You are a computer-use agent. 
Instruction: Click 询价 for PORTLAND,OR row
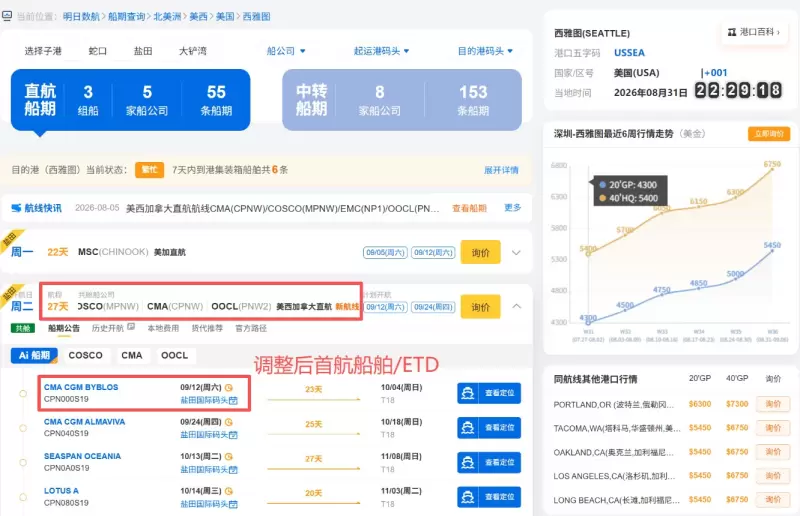(x=773, y=404)
